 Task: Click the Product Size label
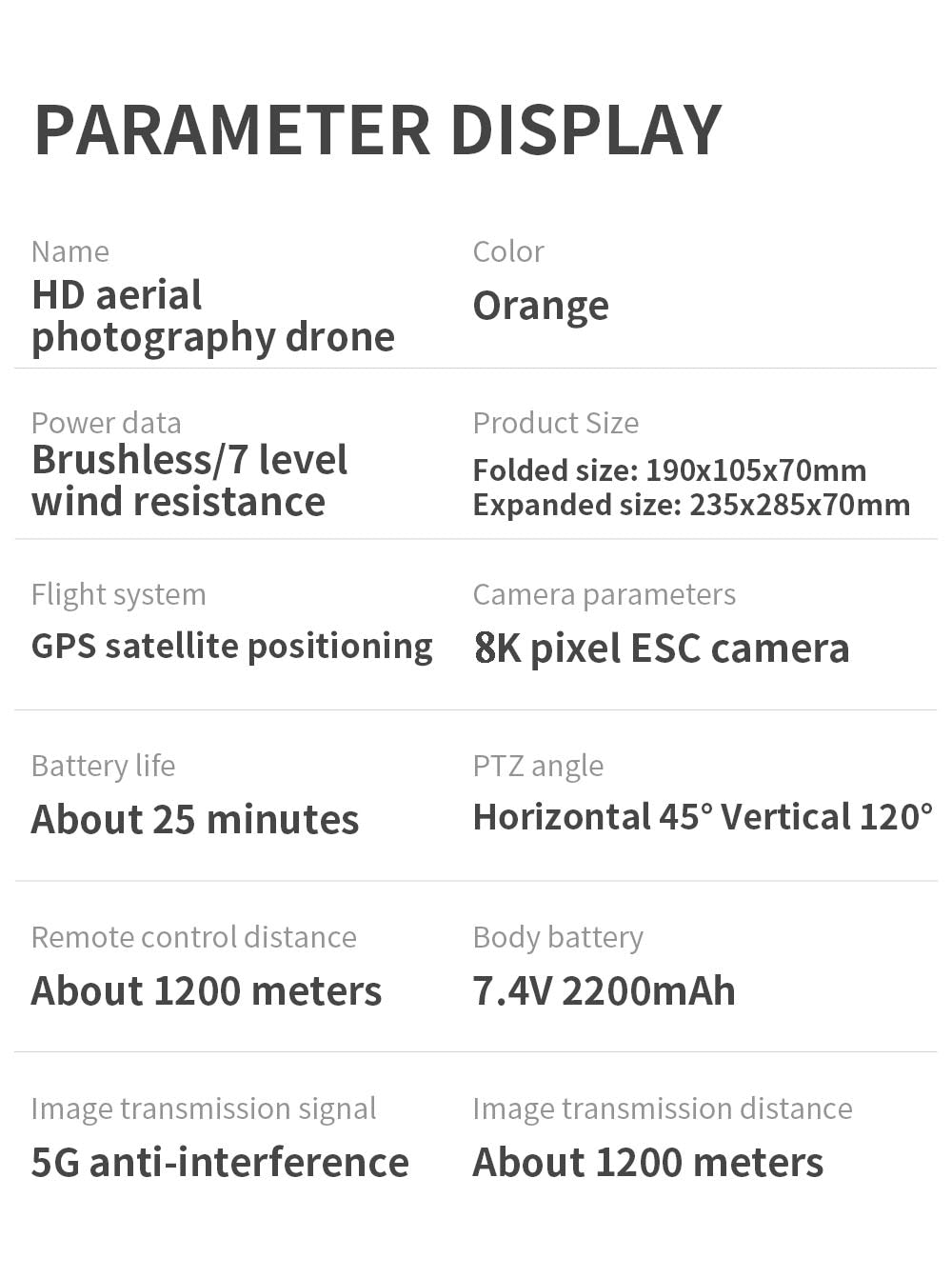pyautogui.click(x=556, y=423)
